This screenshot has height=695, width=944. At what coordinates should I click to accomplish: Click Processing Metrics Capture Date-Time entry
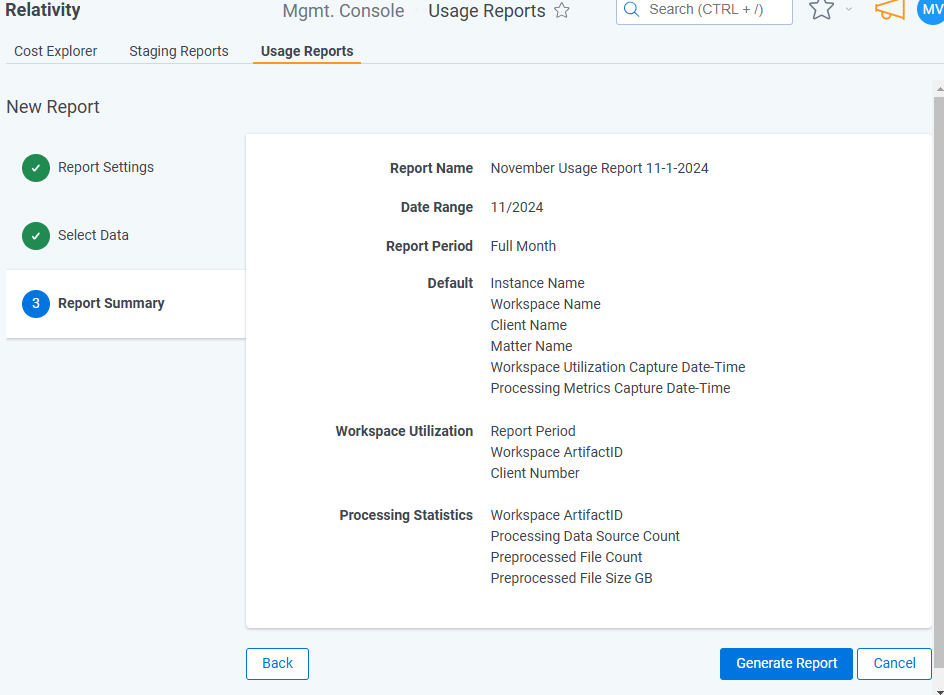point(610,388)
